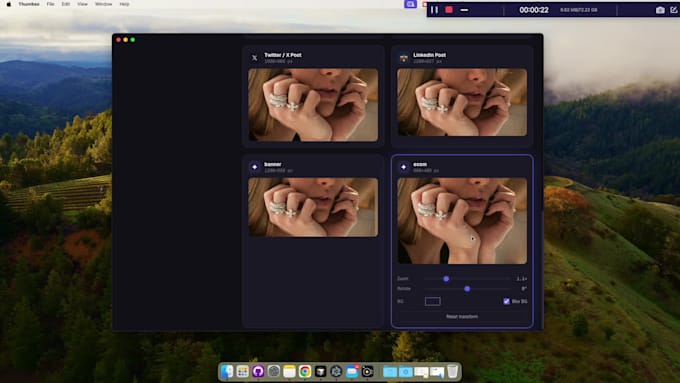This screenshot has height=383, width=680.
Task: Open the dark round gear-like app in the Dock
Action: tap(336, 371)
